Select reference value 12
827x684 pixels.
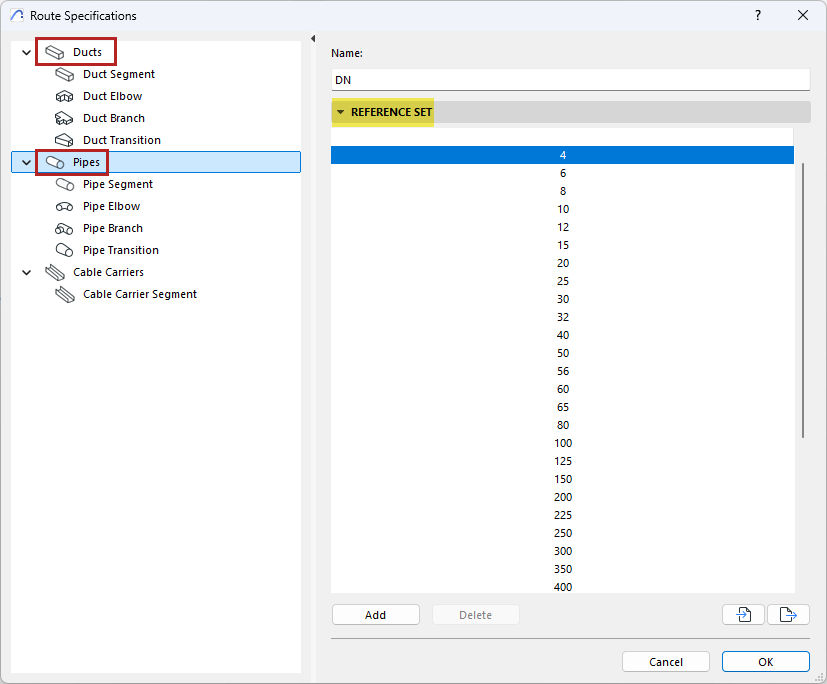562,227
